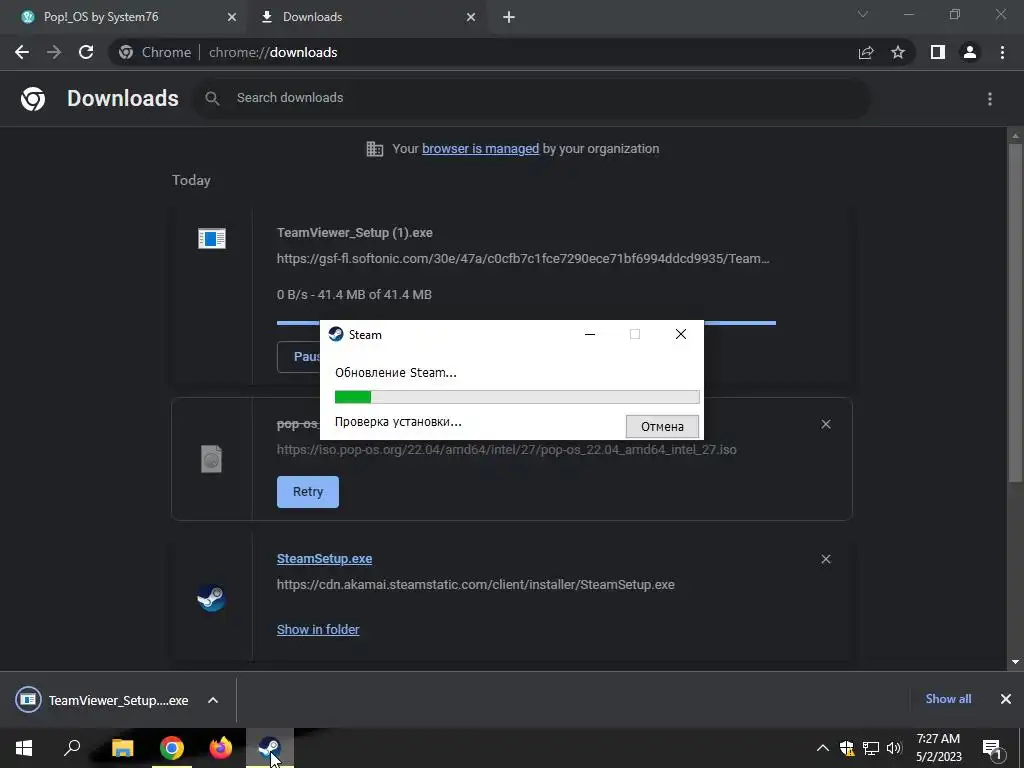The width and height of the screenshot is (1024, 768).
Task: Click the SteamSetup.exe Steam file icon
Action: coord(212,598)
